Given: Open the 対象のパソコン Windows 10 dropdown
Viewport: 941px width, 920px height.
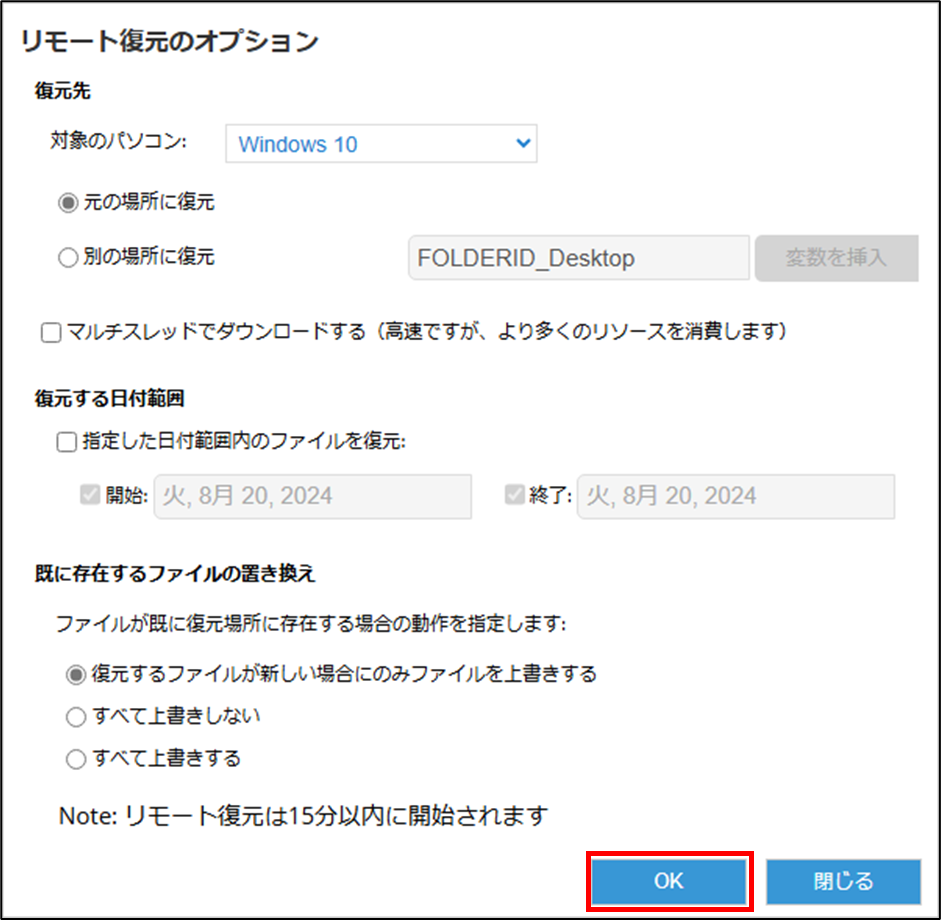Looking at the screenshot, I should tap(381, 143).
